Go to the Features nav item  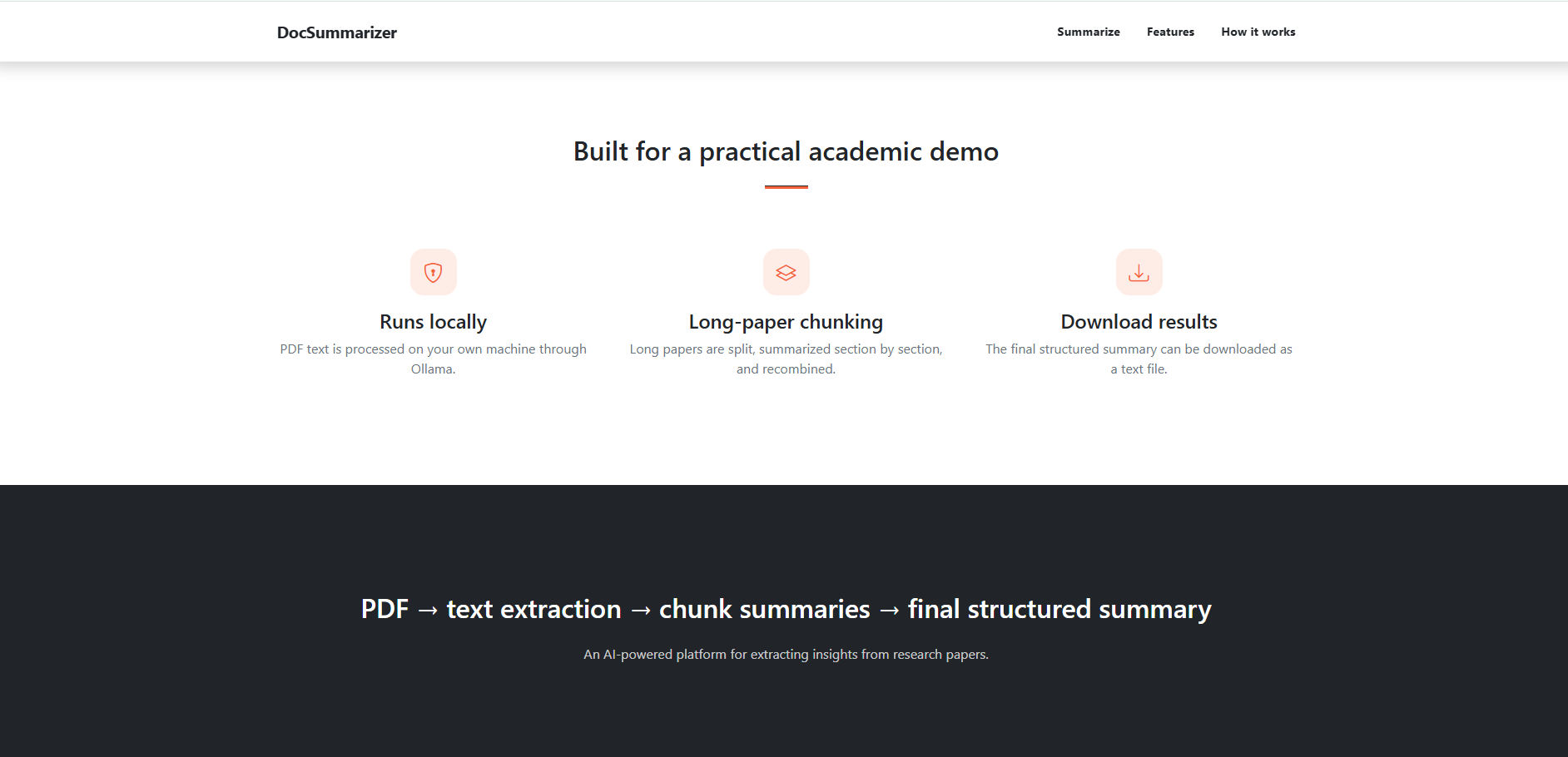click(x=1170, y=32)
